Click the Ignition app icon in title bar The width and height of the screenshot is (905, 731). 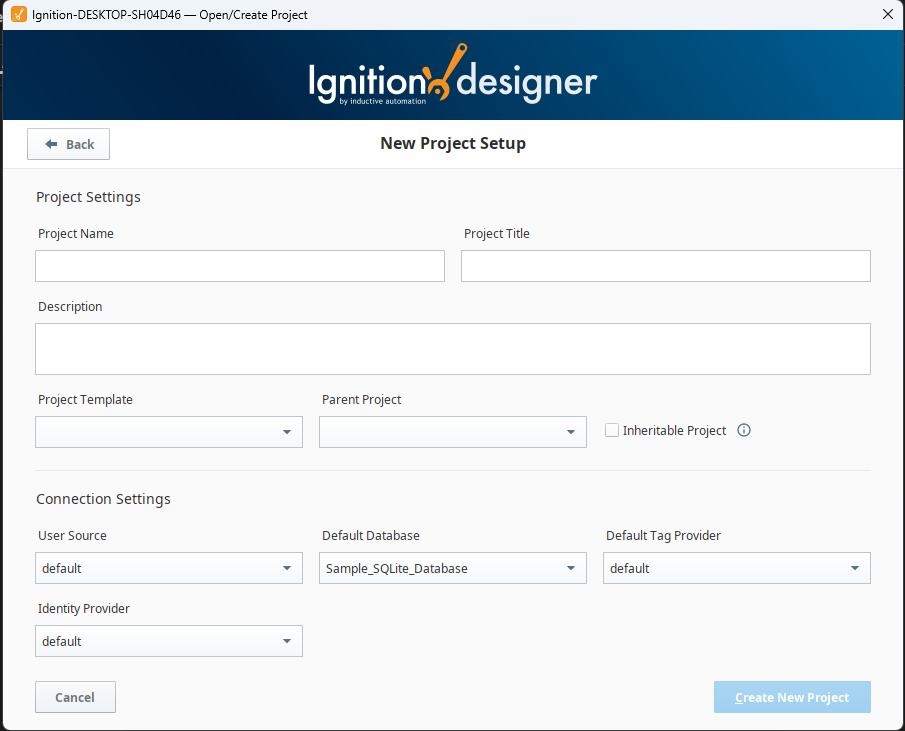coord(19,14)
